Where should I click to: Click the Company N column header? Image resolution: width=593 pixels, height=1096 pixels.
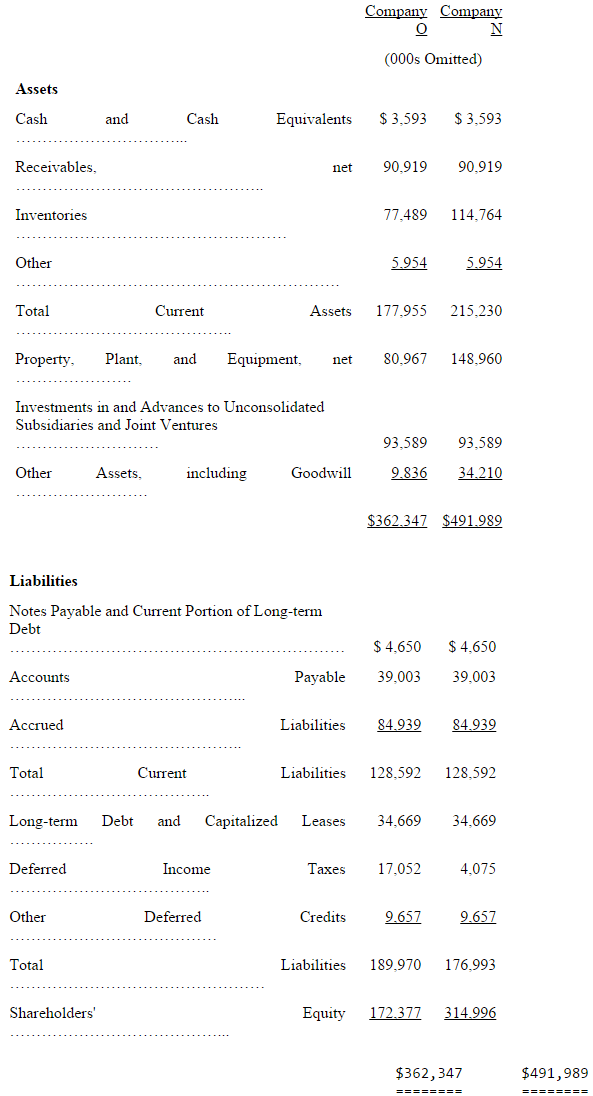click(x=471, y=20)
